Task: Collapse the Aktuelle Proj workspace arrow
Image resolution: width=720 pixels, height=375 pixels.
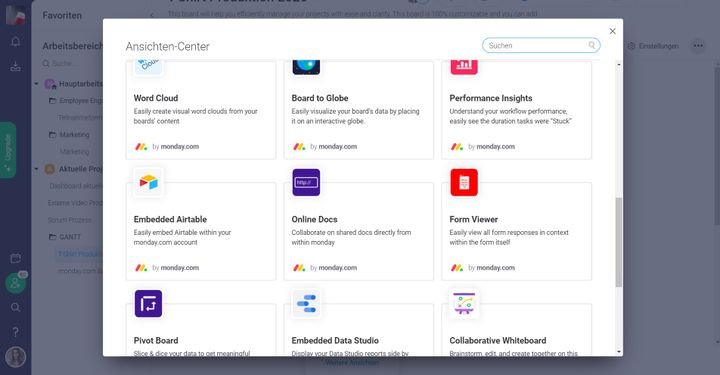Action: click(x=36, y=169)
